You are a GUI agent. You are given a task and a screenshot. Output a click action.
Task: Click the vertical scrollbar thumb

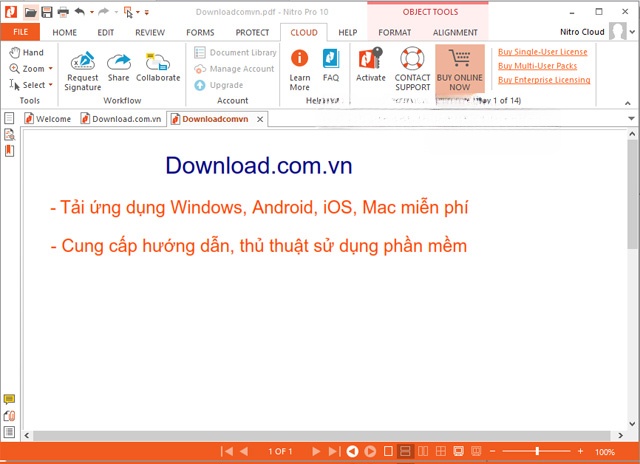[632, 194]
